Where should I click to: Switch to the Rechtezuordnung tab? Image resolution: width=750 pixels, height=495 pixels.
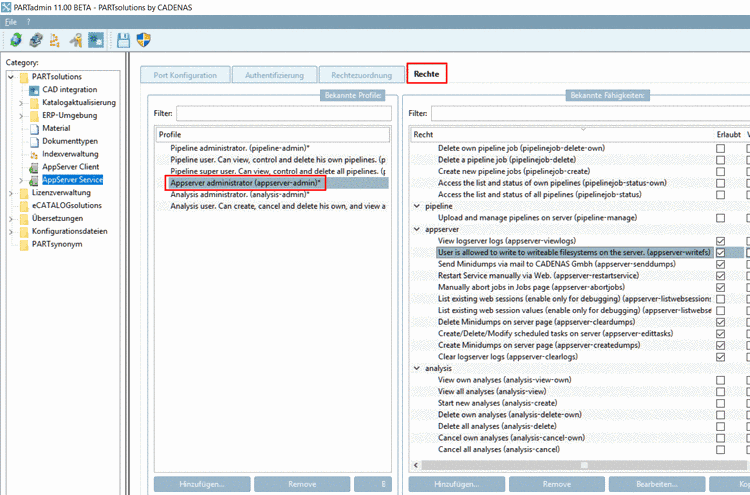coord(362,75)
